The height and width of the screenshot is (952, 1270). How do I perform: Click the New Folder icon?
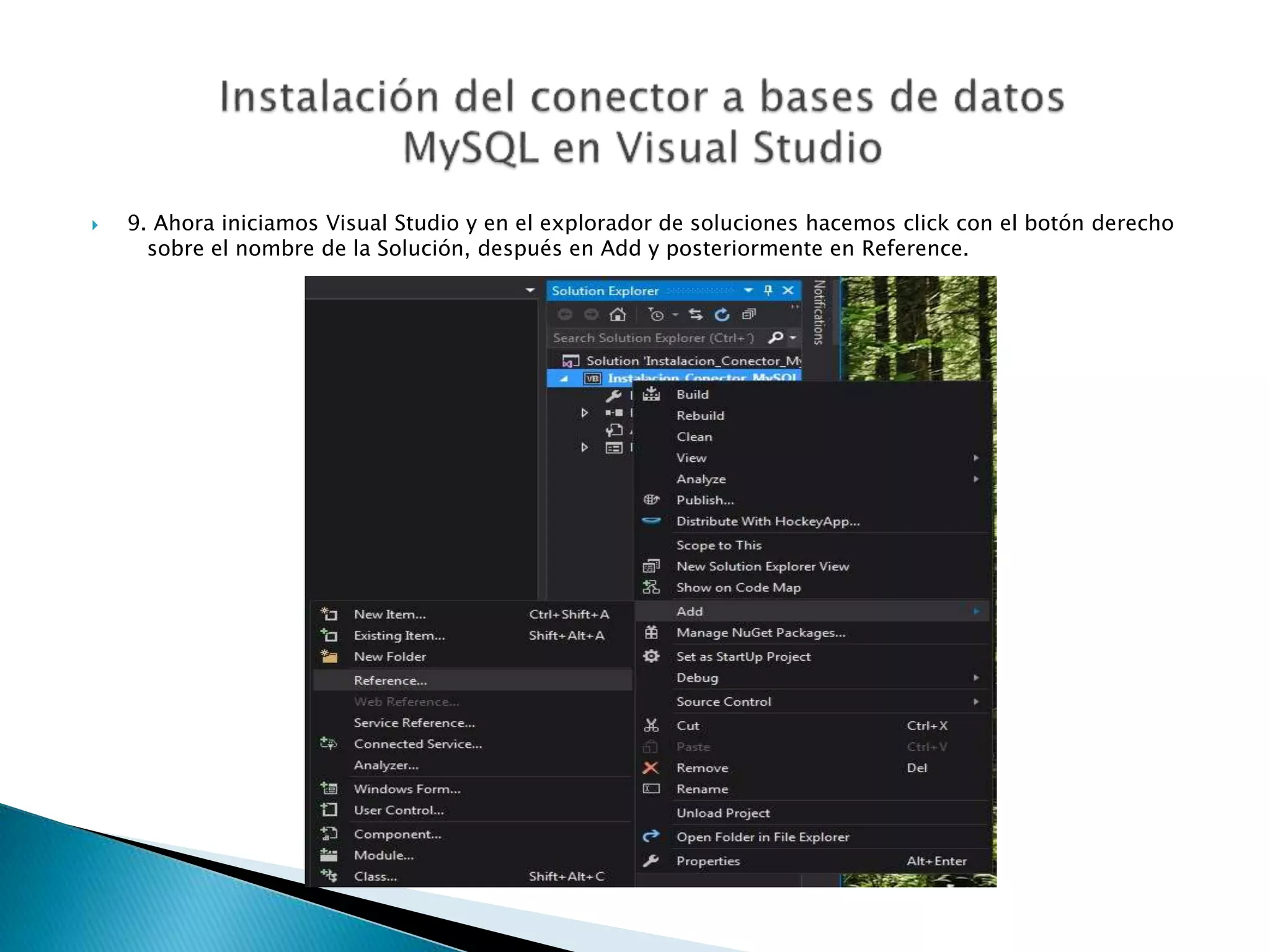329,656
